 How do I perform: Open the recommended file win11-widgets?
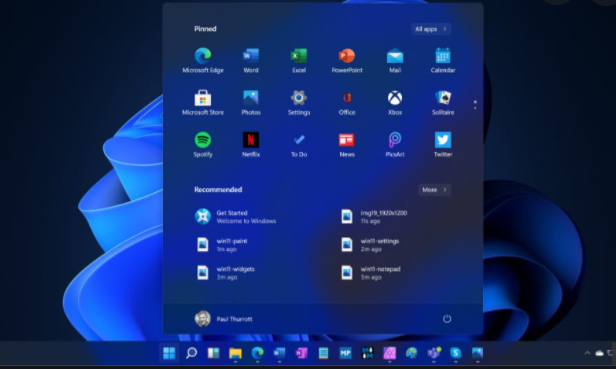225,273
